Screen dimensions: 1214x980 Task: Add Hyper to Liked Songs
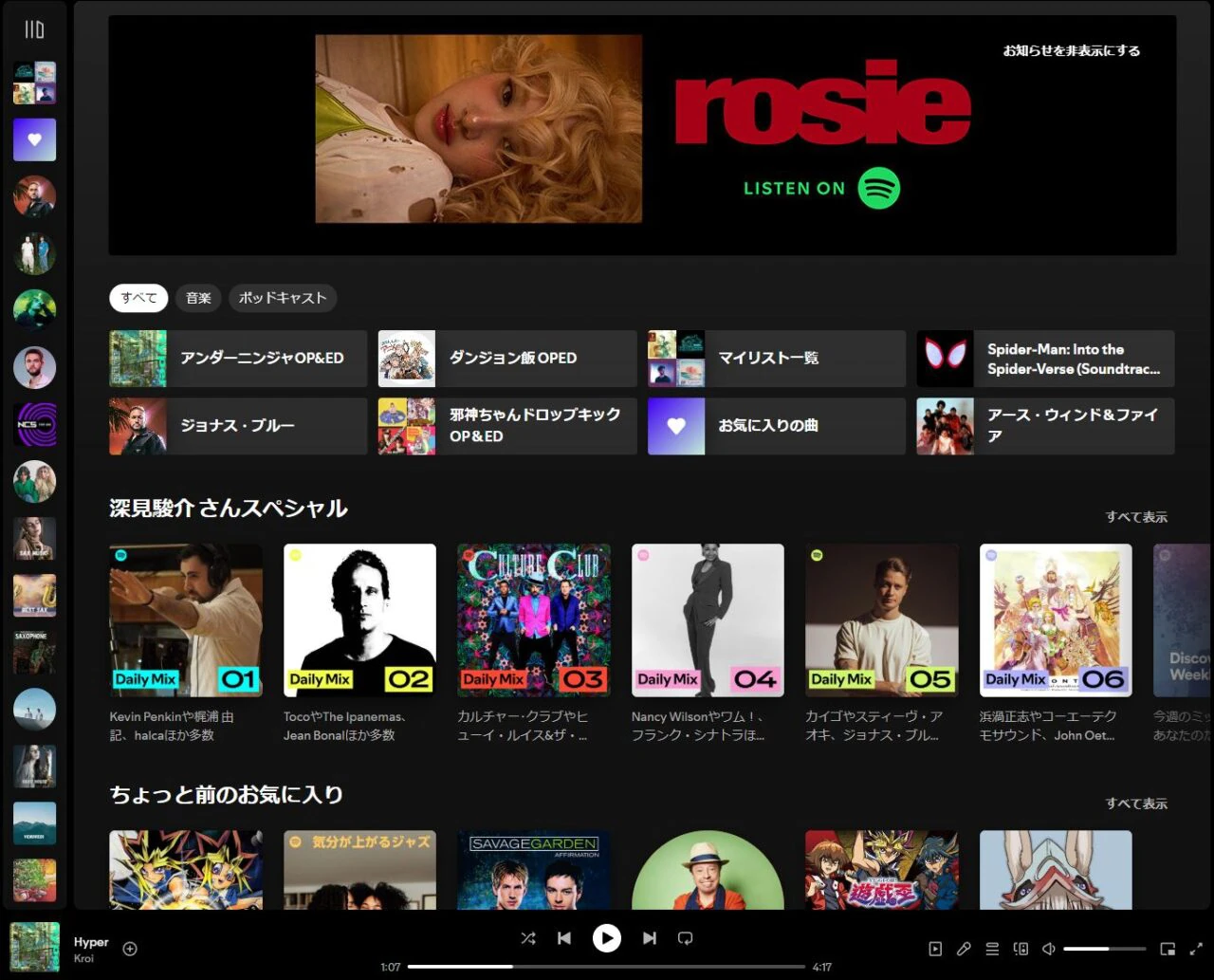130,949
